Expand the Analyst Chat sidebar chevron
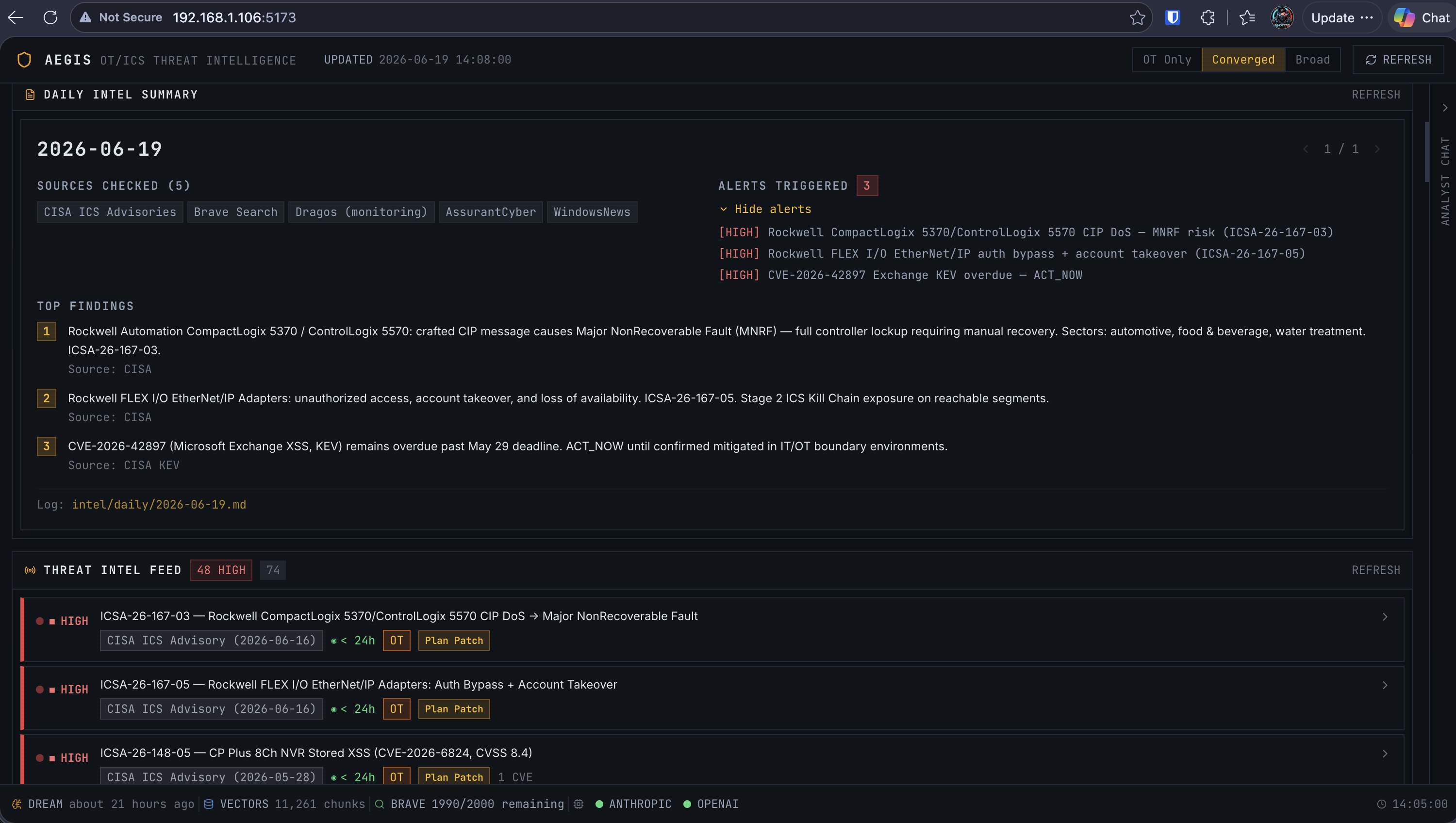The height and width of the screenshot is (823, 1456). coord(1445,108)
